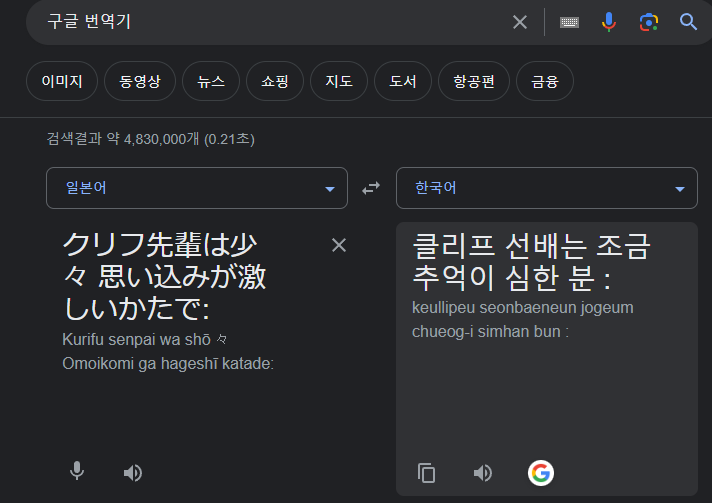Start voice search with microphone icon
The height and width of the screenshot is (503, 712).
coord(608,22)
